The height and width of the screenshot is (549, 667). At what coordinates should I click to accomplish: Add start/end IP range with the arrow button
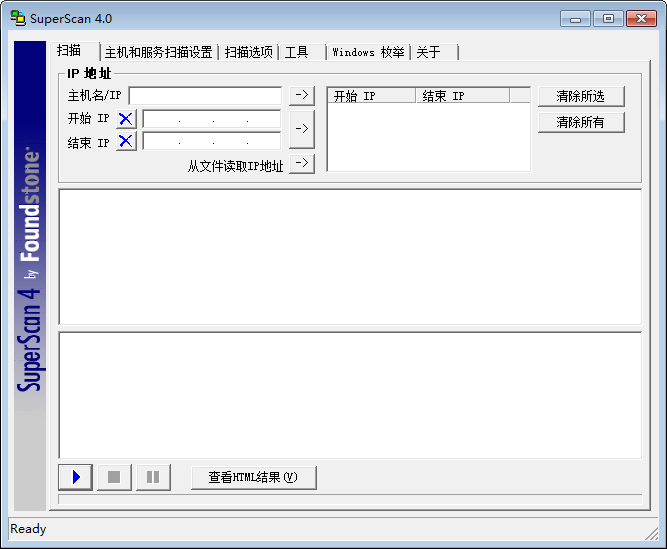tap(302, 129)
